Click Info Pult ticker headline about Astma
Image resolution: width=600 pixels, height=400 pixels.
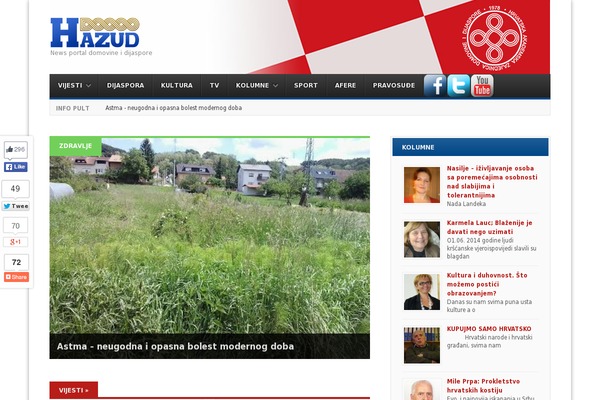click(x=173, y=108)
